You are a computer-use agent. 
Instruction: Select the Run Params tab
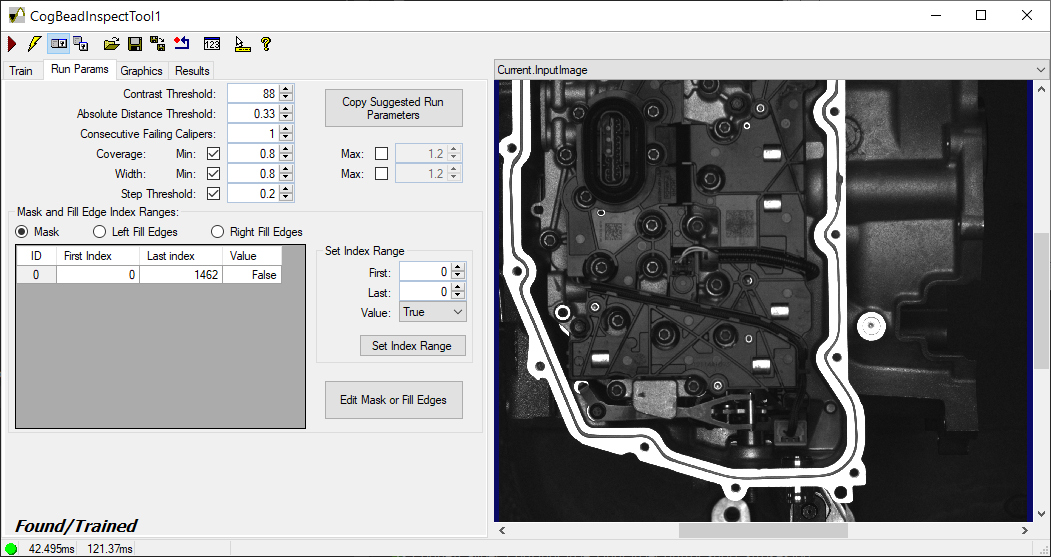click(x=80, y=69)
